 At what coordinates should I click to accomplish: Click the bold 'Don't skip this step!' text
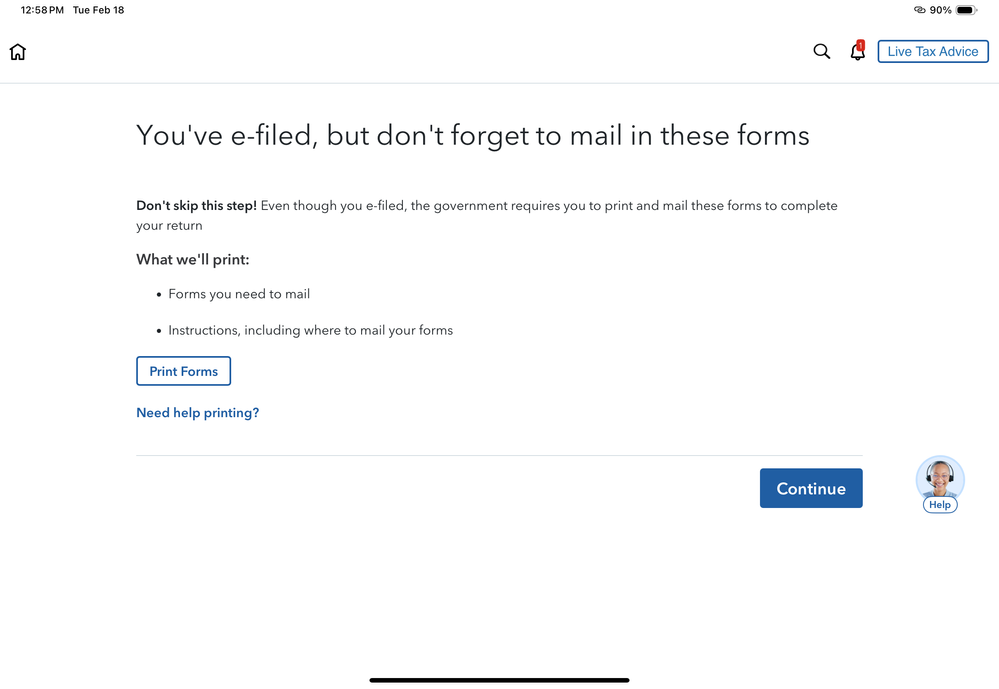point(196,206)
